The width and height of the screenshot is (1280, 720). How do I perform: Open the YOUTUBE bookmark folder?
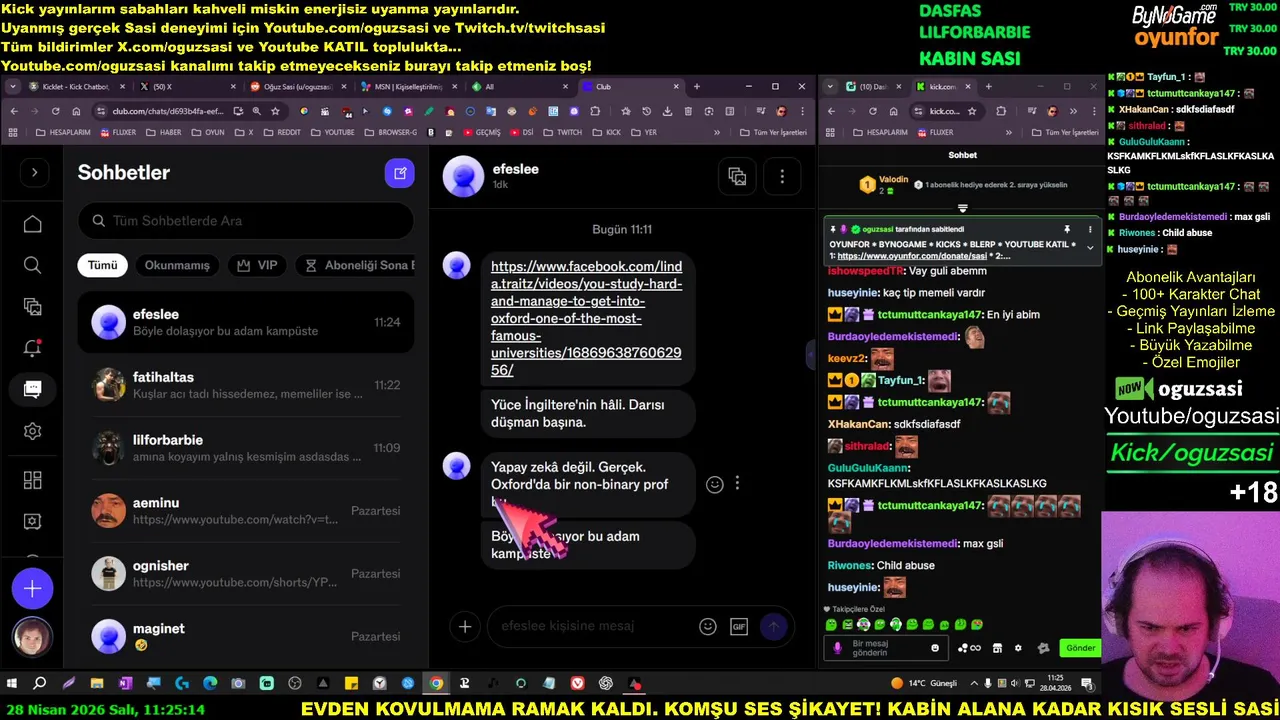333,132
